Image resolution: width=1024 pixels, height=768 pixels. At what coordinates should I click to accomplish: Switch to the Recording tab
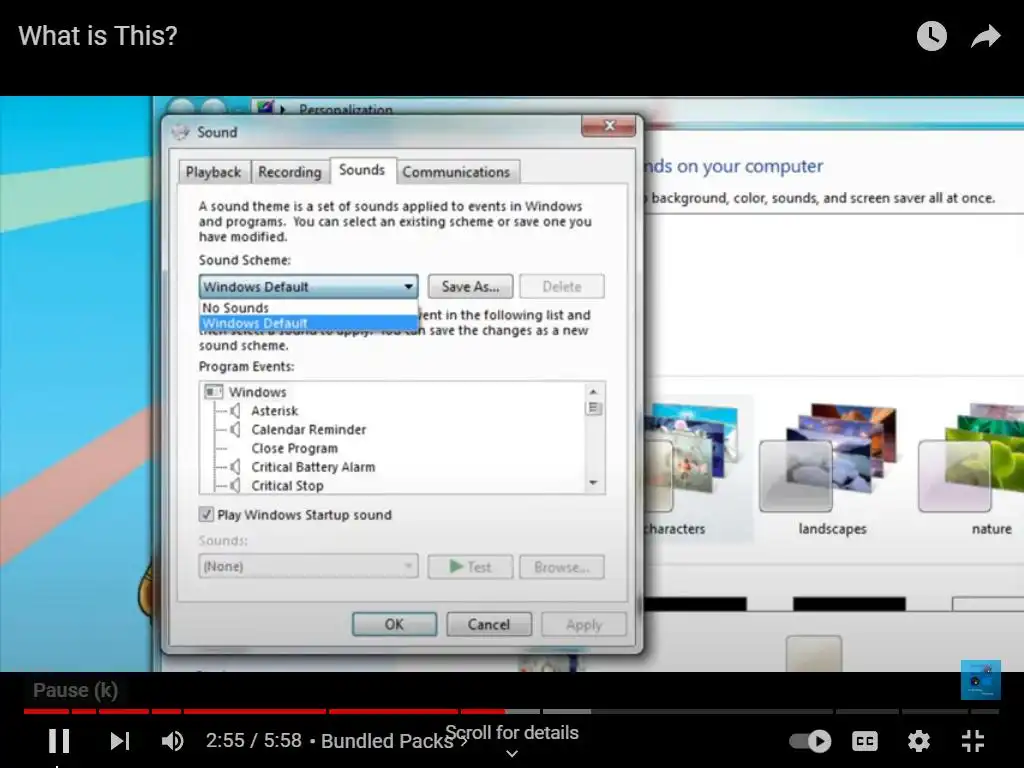coord(290,172)
